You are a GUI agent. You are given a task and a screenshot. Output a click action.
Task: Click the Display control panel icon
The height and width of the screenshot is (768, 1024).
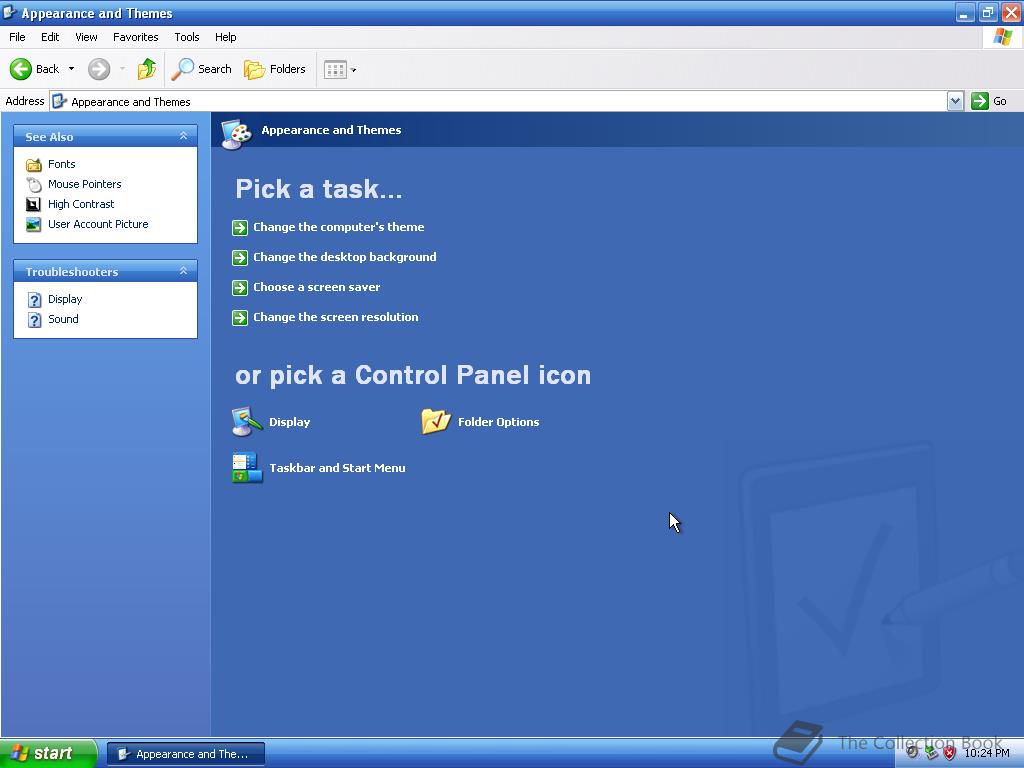247,422
